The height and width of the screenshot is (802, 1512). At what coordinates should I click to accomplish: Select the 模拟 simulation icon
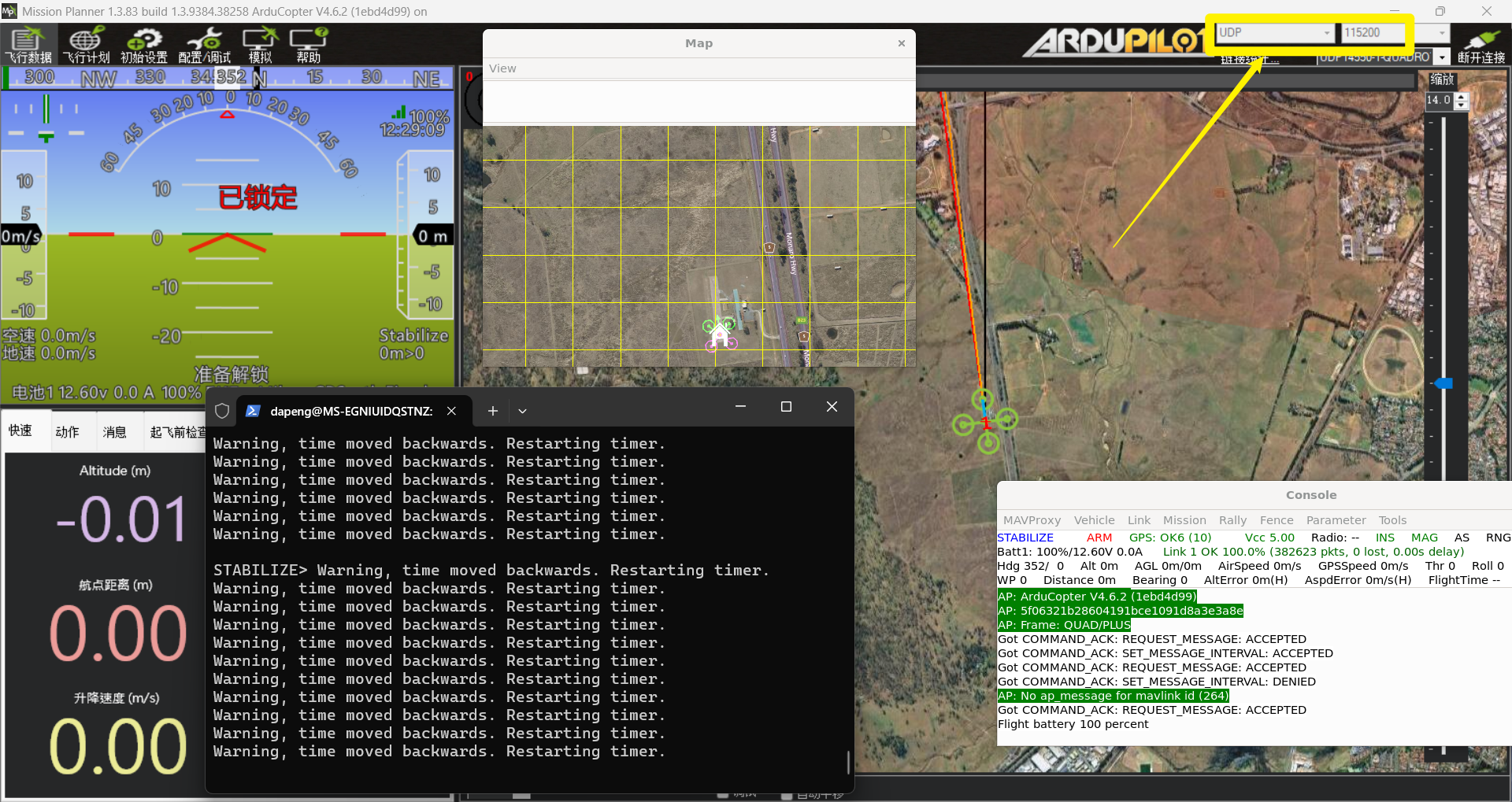260,45
